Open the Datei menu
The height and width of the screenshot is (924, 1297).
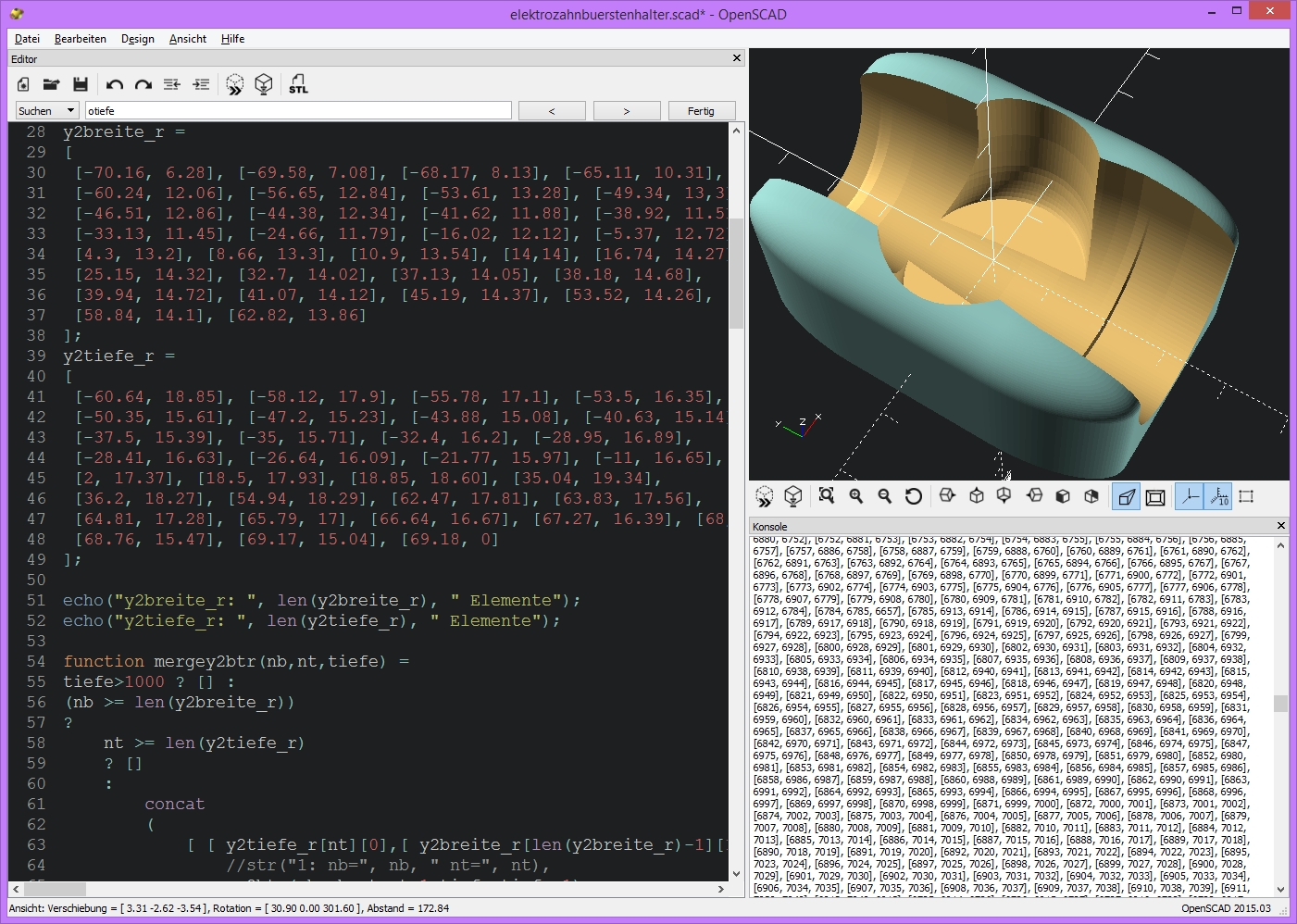point(28,39)
